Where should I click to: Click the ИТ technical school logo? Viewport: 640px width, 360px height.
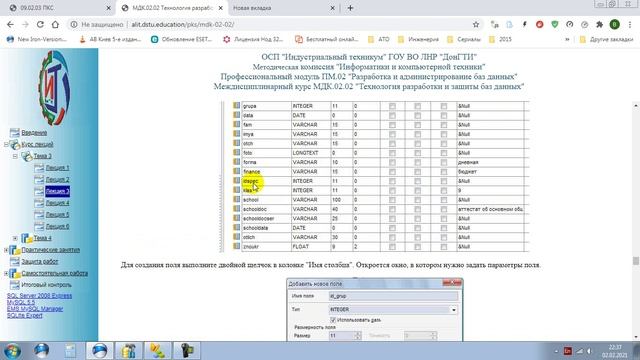coord(54,87)
